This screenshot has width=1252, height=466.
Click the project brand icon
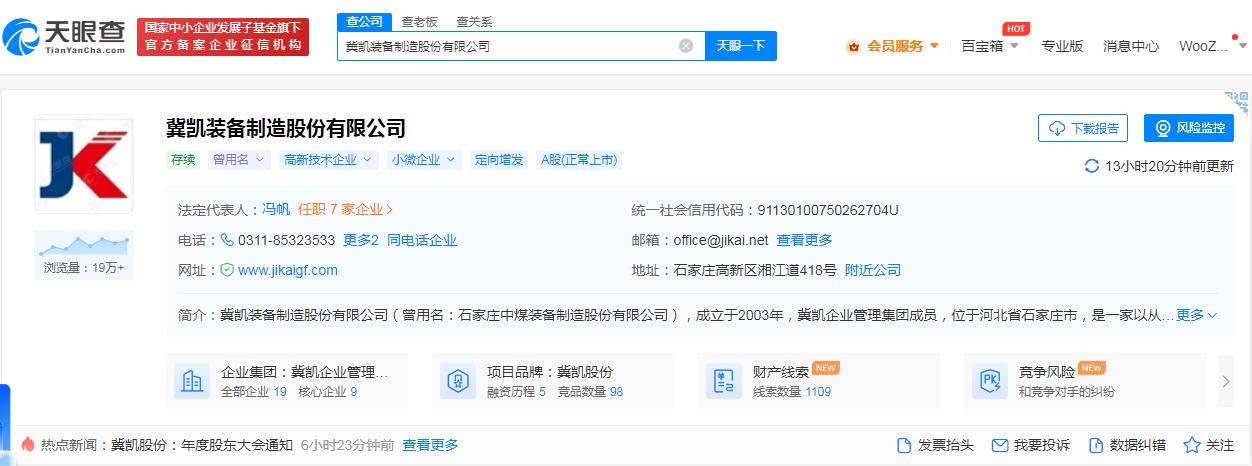click(x=458, y=381)
